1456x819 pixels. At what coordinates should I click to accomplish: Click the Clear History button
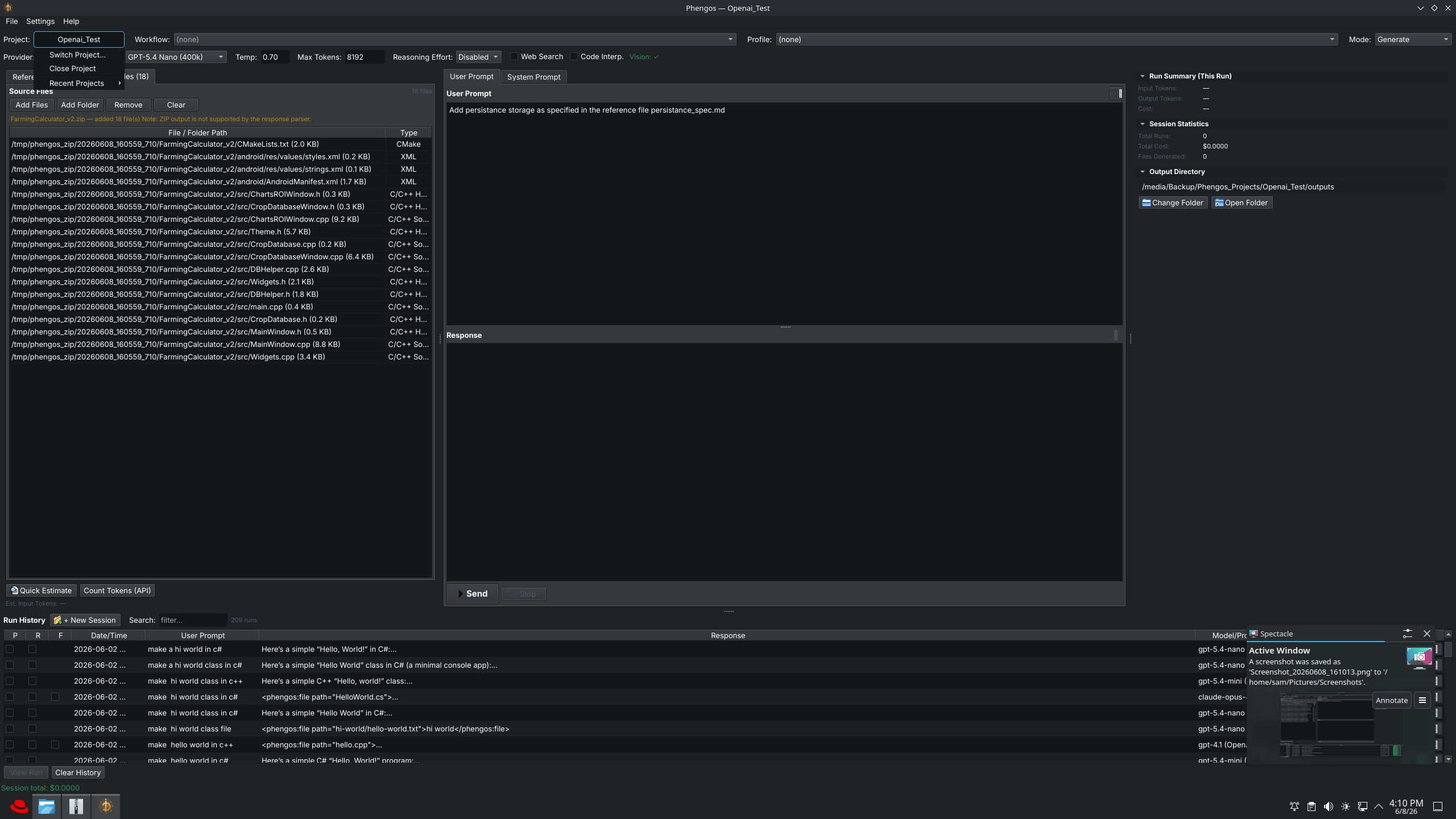(78, 772)
